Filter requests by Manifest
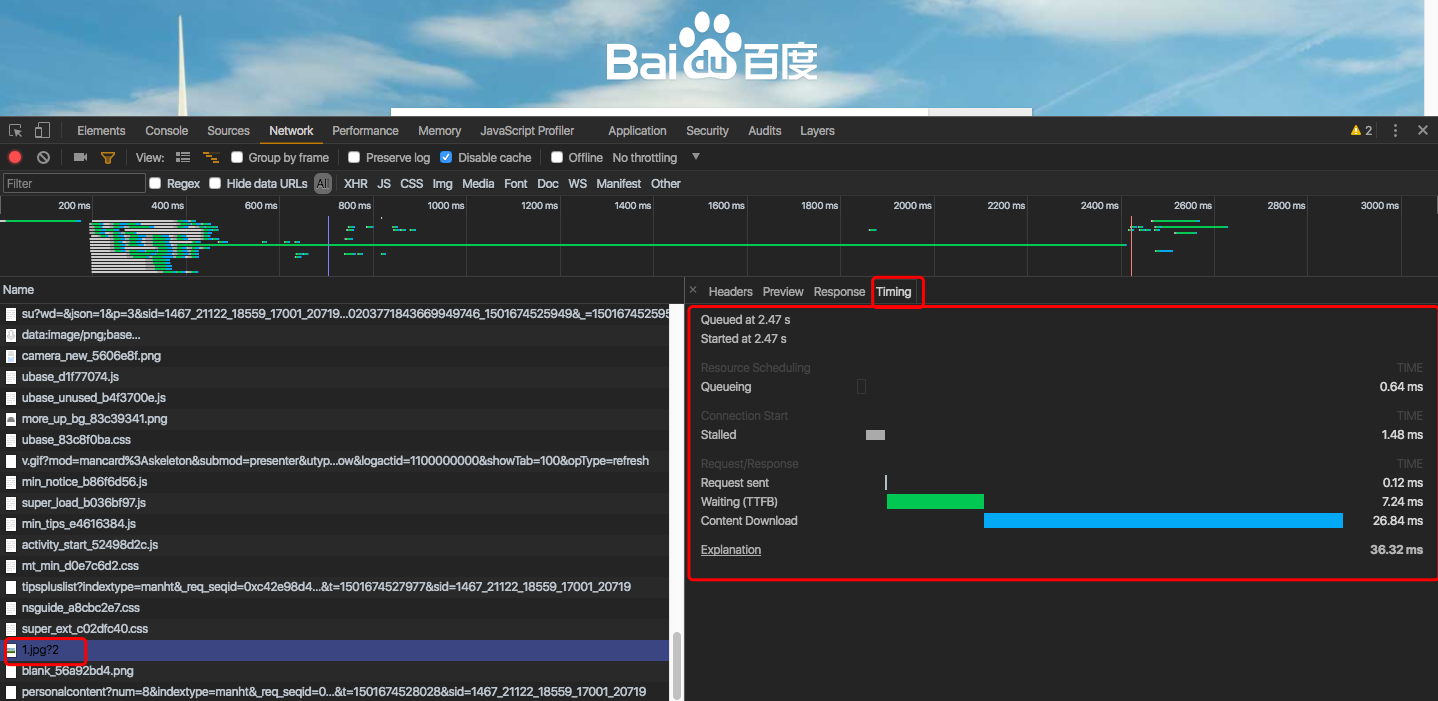1438x701 pixels. click(x=619, y=183)
